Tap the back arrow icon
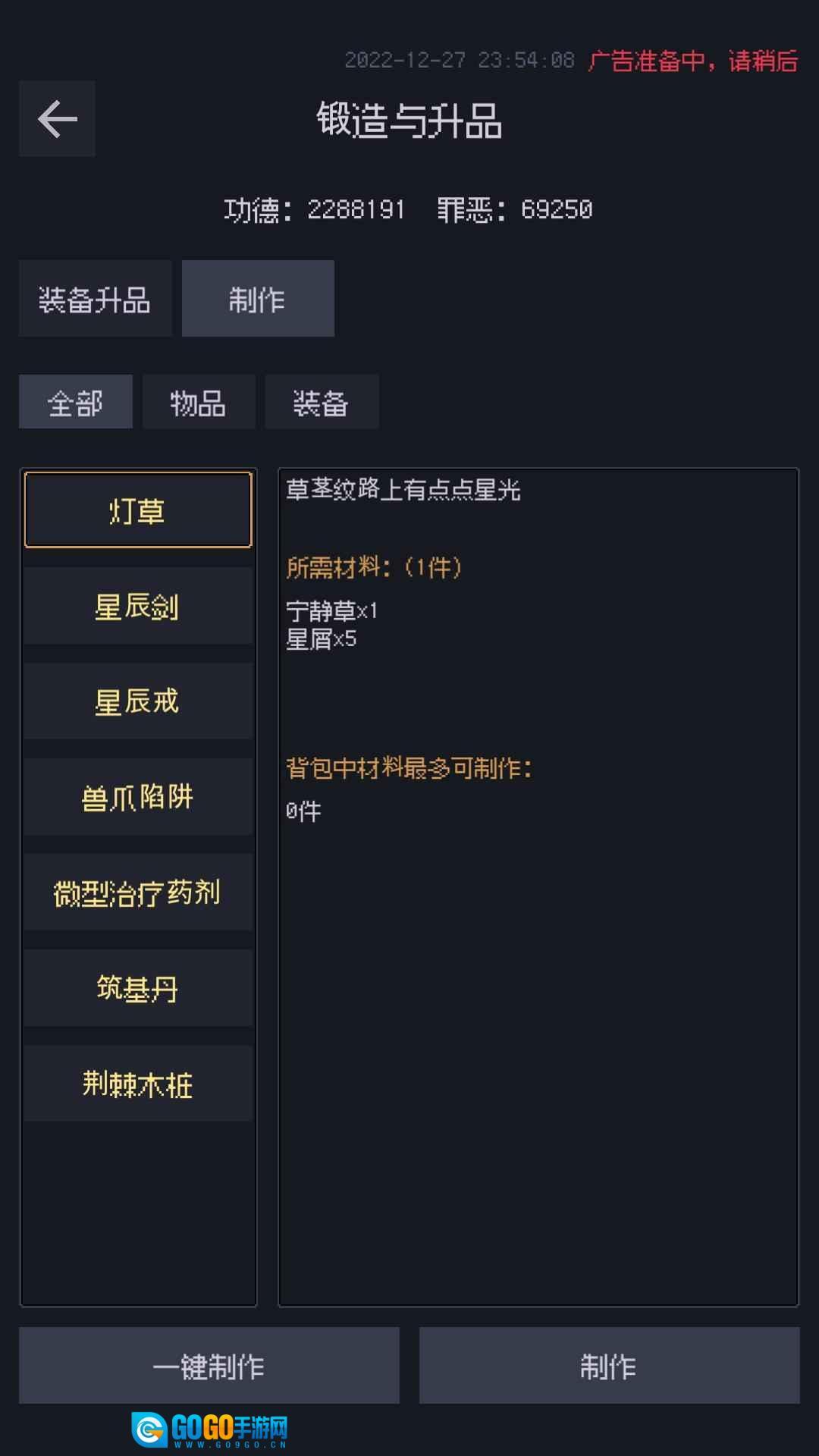Image resolution: width=819 pixels, height=1456 pixels. 57,119
